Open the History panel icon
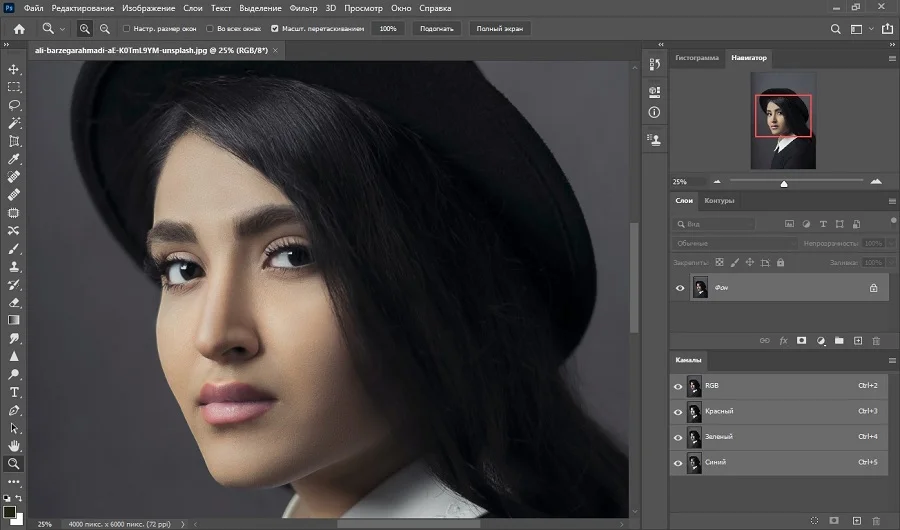900x530 pixels. (654, 64)
